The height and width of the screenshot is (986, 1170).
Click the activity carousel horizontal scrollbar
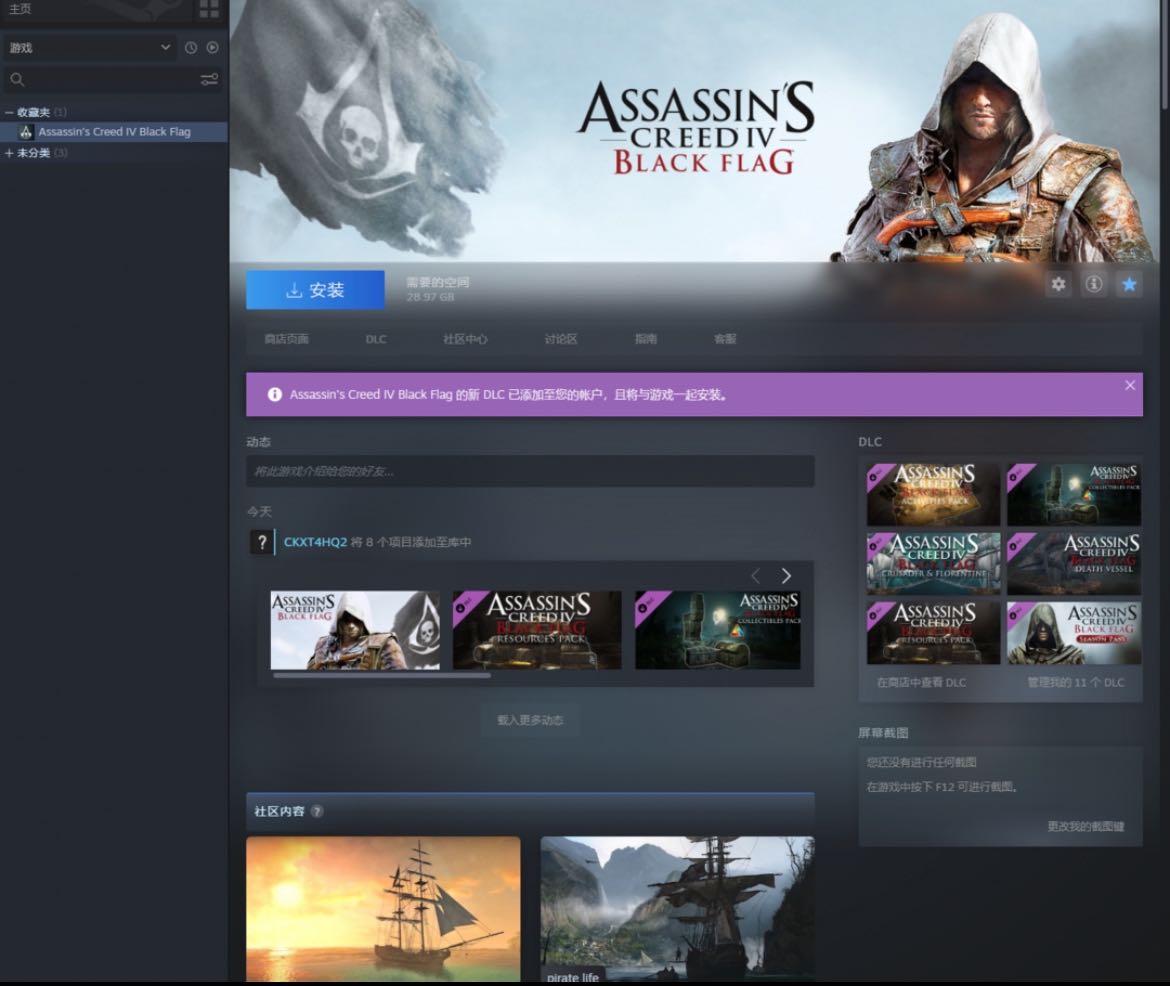[382, 675]
